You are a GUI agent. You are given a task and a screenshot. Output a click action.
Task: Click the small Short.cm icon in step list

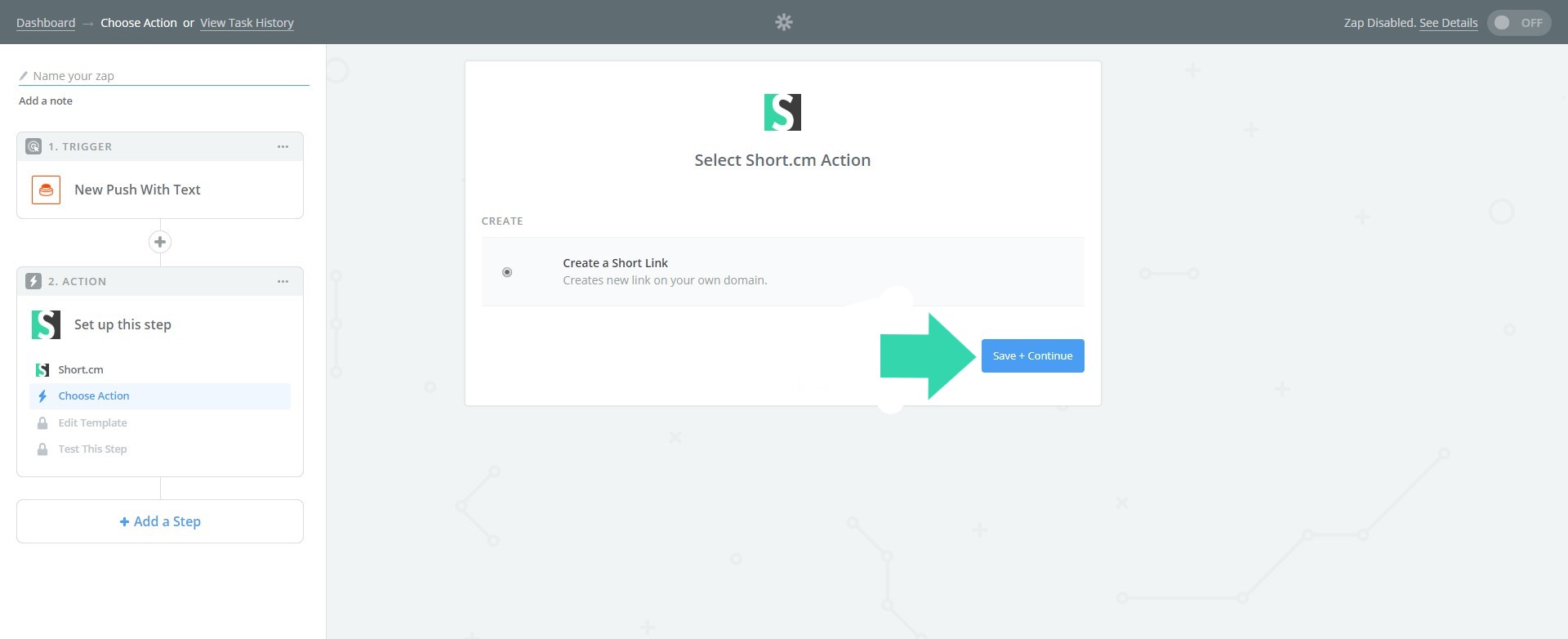point(42,370)
